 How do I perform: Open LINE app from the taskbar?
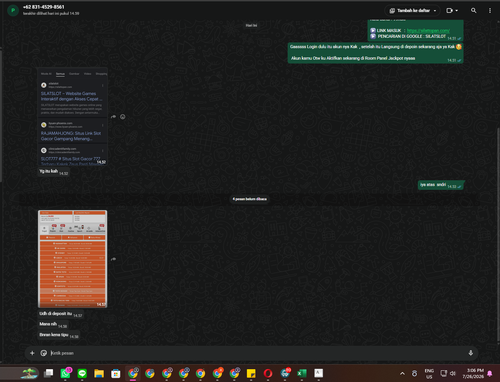[x=82, y=373]
